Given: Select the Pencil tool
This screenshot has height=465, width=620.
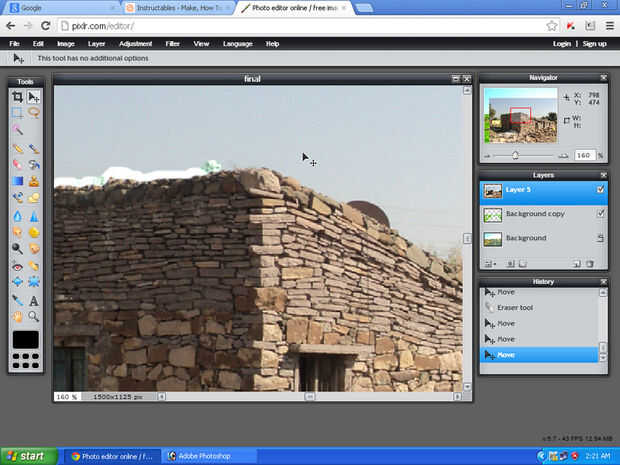Looking at the screenshot, I should click(x=17, y=149).
